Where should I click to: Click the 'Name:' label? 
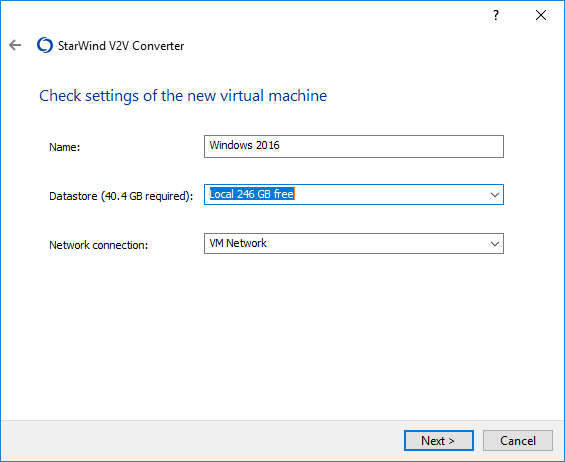(64, 147)
